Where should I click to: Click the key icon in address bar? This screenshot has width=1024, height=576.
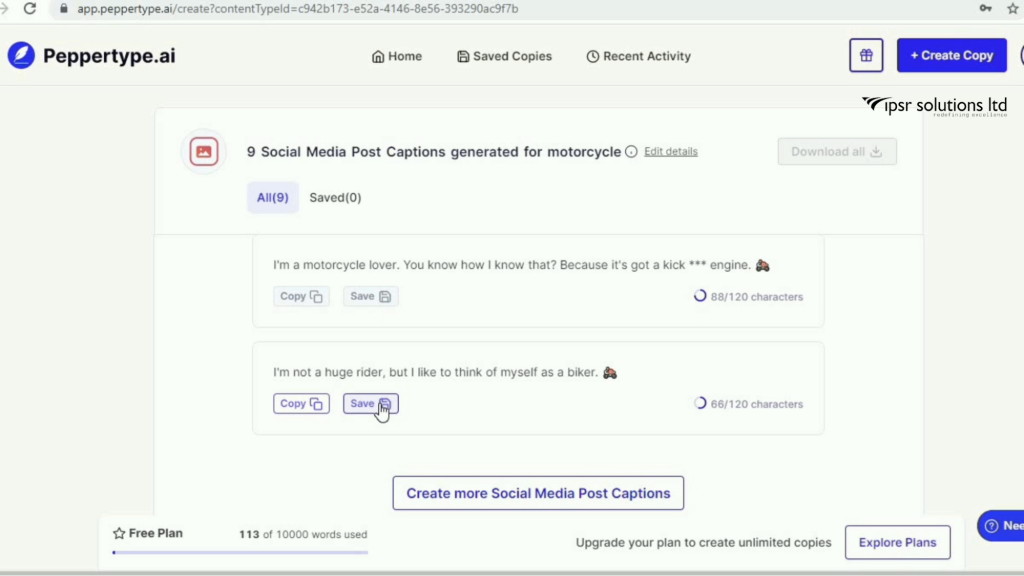click(x=986, y=8)
